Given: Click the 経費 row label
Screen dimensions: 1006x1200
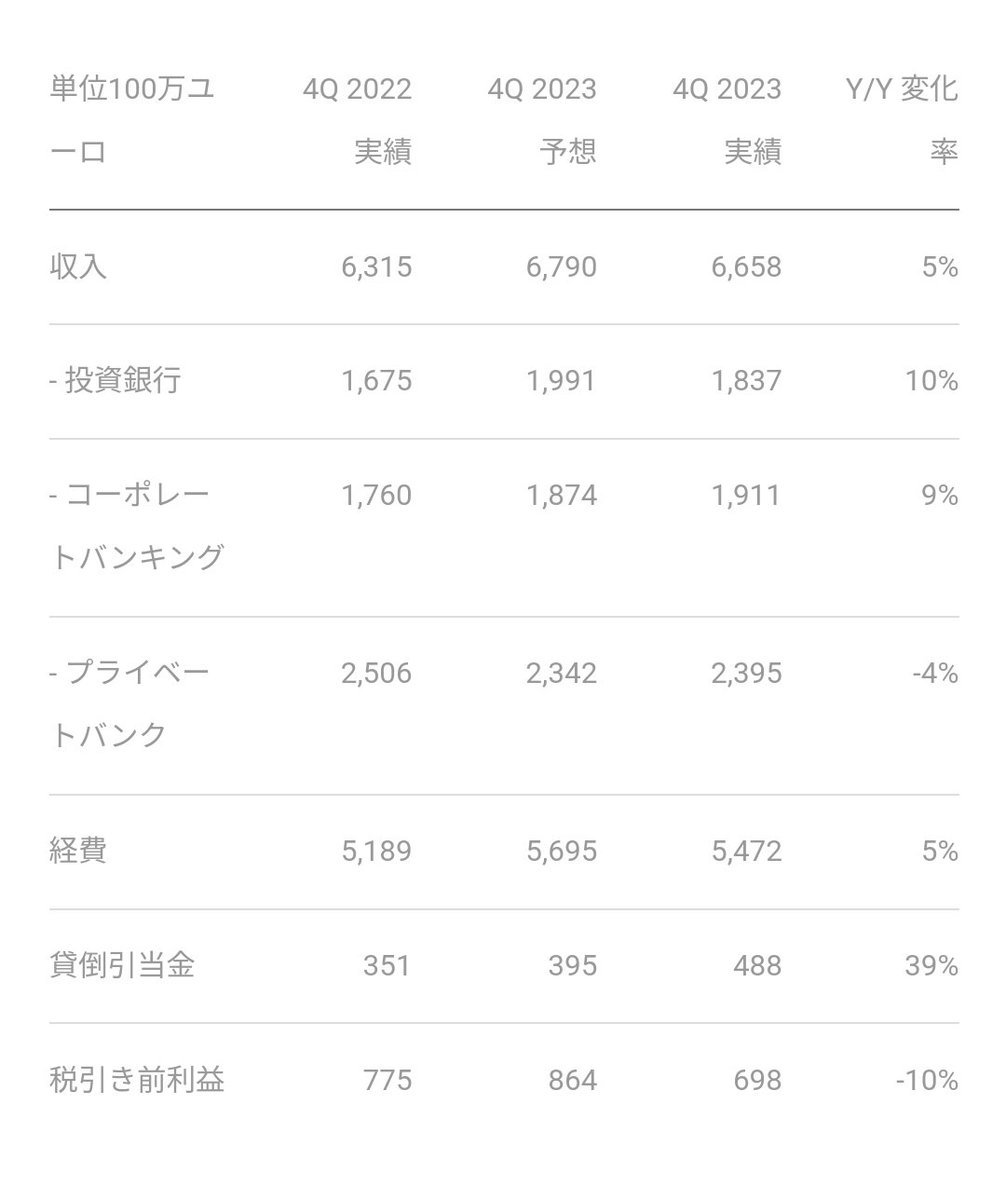Looking at the screenshot, I should coord(78,851).
